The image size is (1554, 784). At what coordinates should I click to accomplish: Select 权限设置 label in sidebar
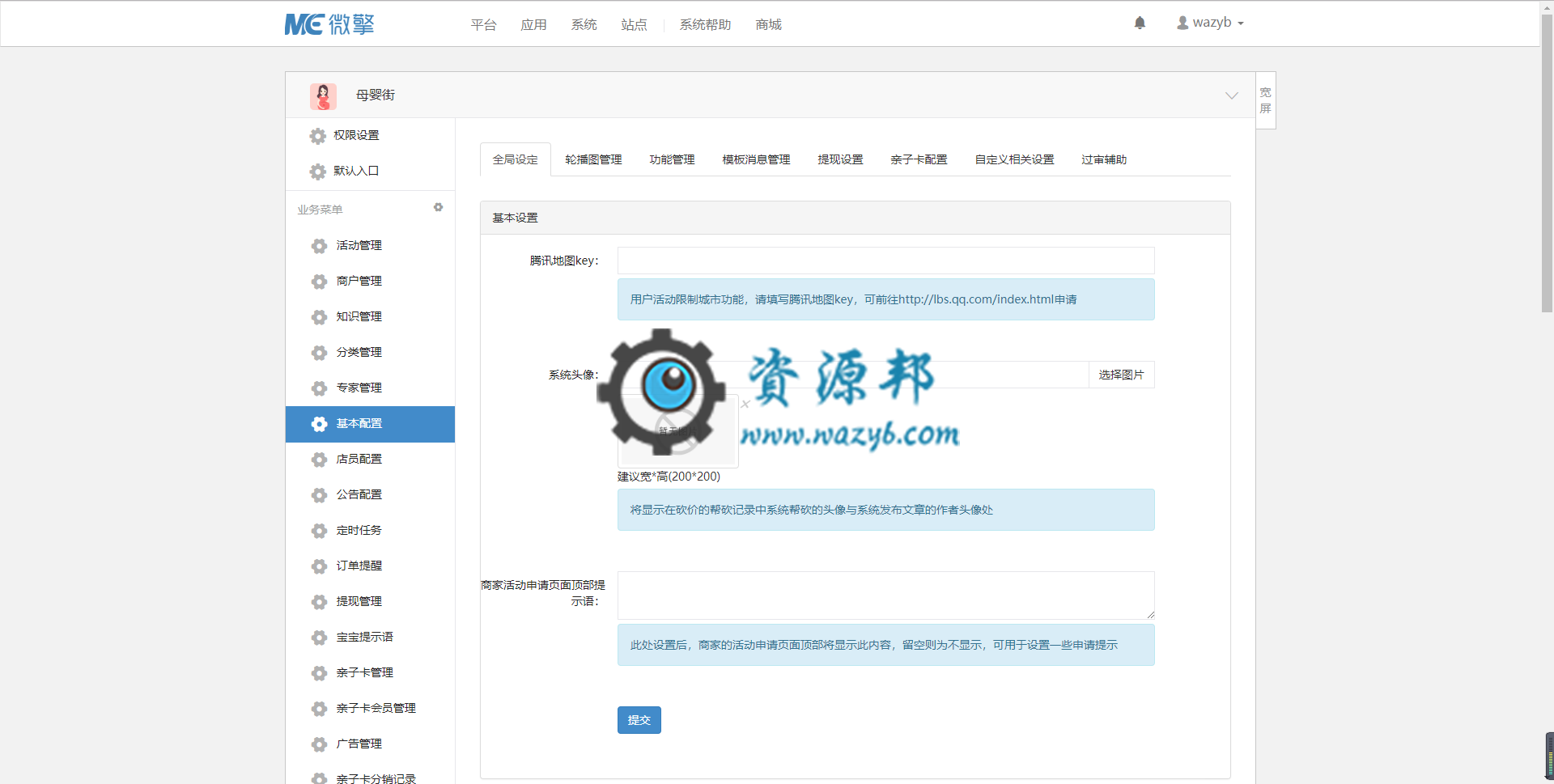coord(356,135)
